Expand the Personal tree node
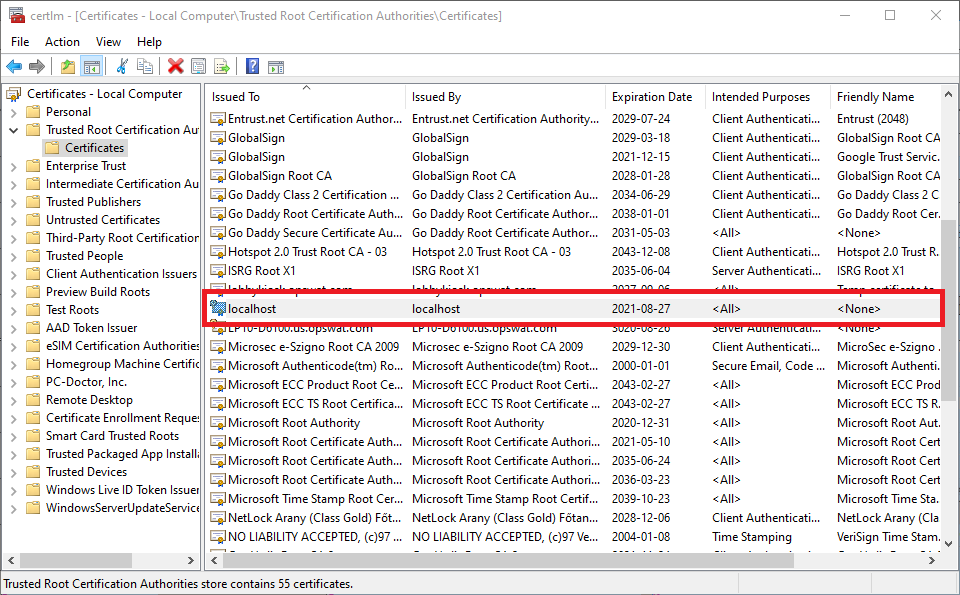 point(13,112)
